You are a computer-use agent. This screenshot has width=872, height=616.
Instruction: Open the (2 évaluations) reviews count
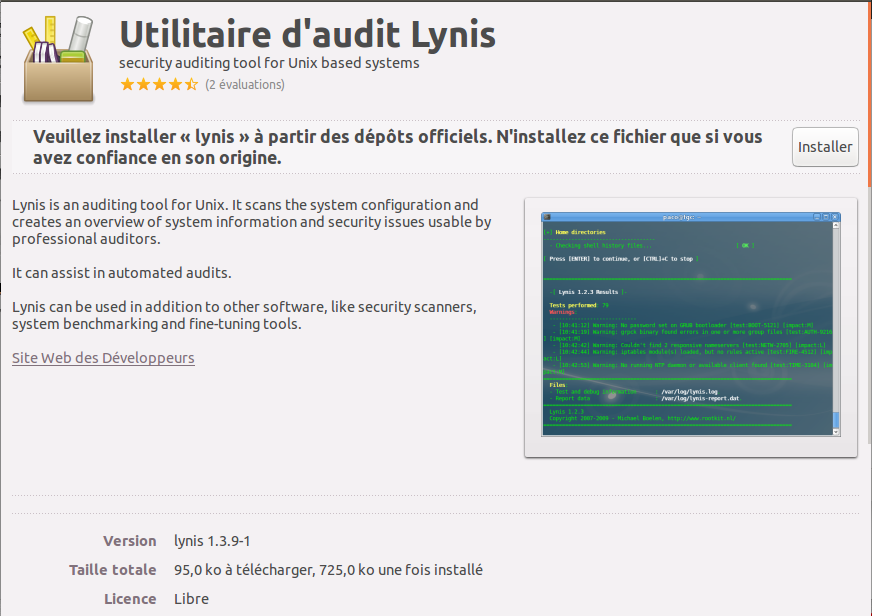click(245, 85)
